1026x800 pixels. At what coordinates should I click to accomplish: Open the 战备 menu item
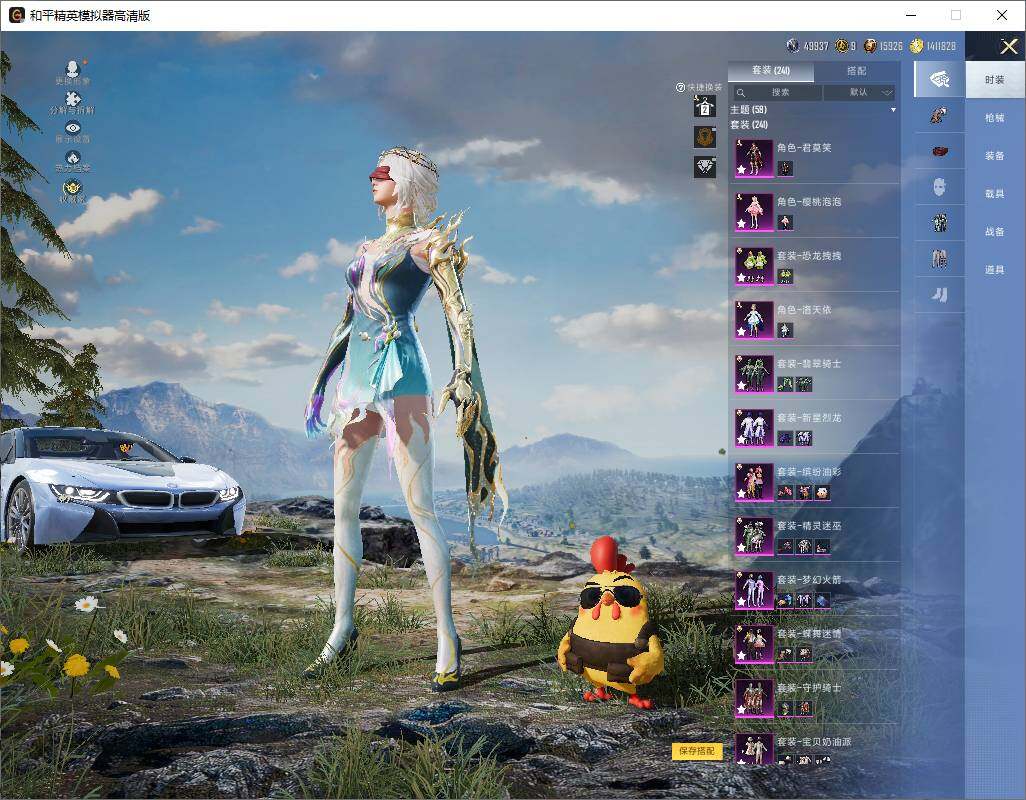tap(995, 232)
